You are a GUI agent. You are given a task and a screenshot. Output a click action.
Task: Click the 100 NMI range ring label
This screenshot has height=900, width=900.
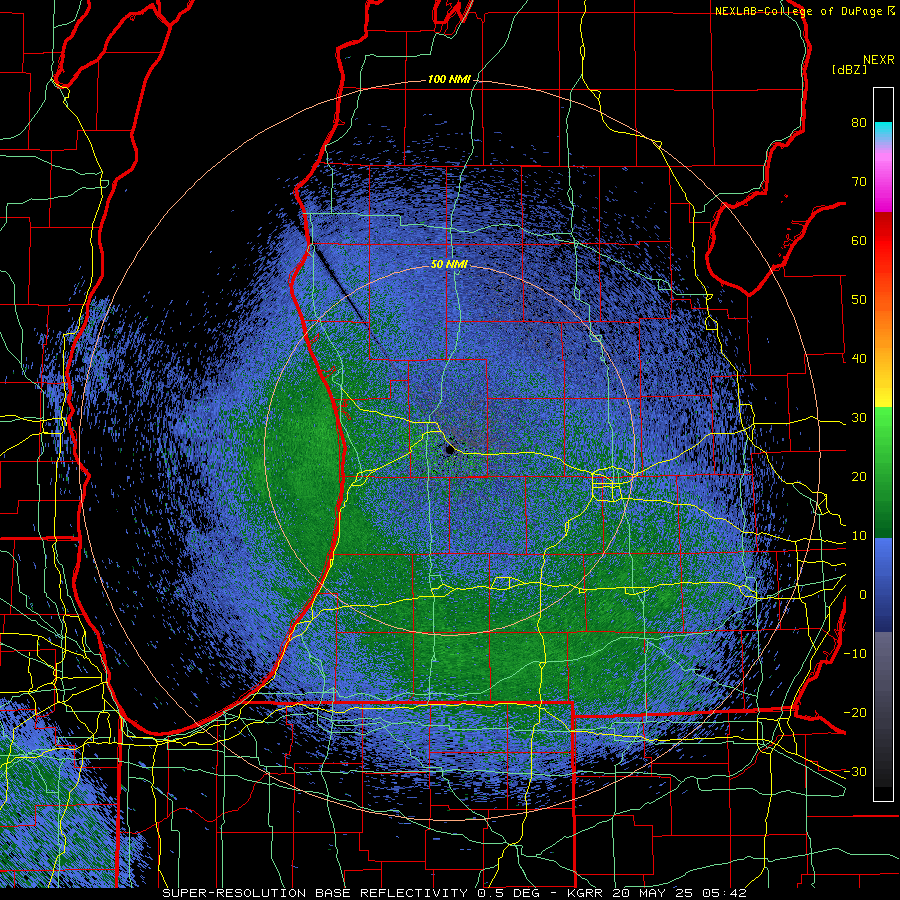click(x=449, y=79)
